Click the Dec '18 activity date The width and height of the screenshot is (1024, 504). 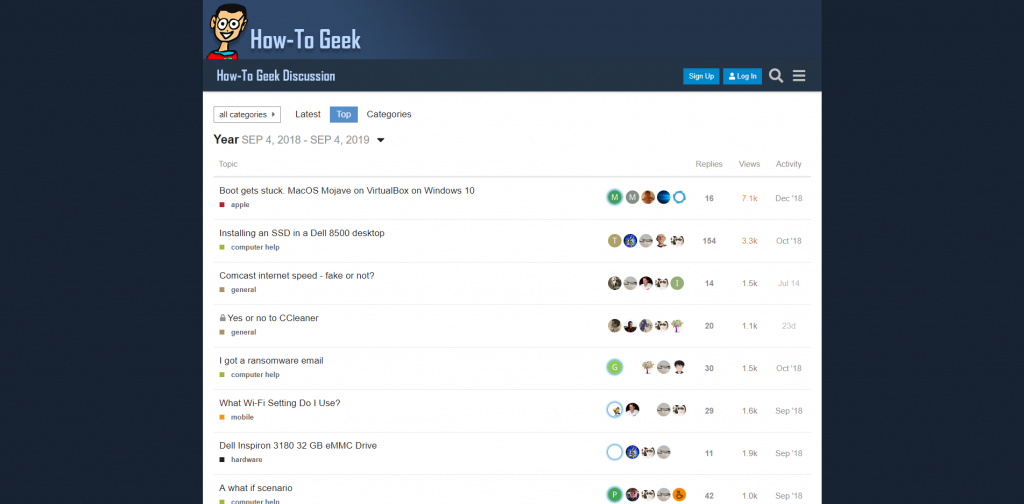click(x=788, y=198)
